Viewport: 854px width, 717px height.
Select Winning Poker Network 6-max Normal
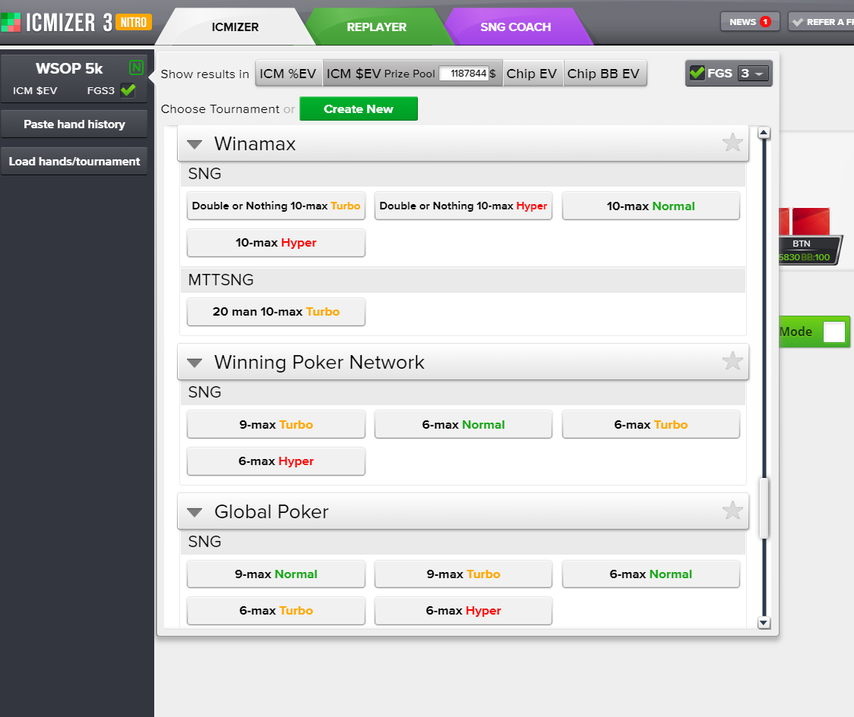coord(463,424)
